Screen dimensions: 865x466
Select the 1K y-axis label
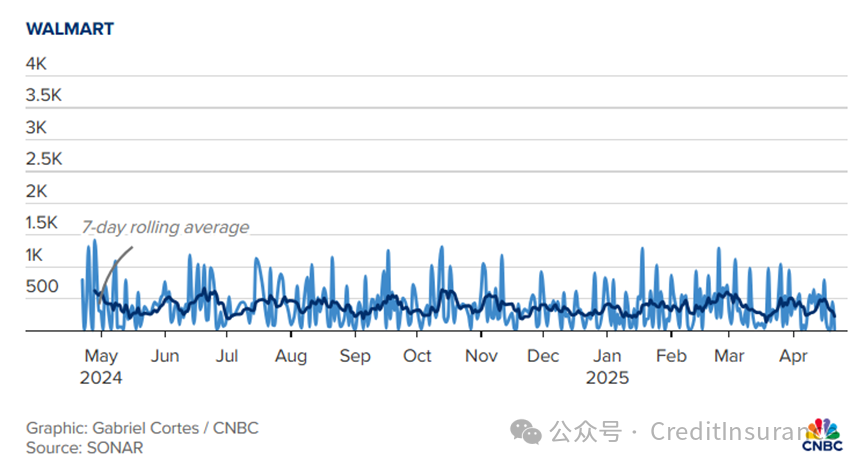click(x=34, y=255)
